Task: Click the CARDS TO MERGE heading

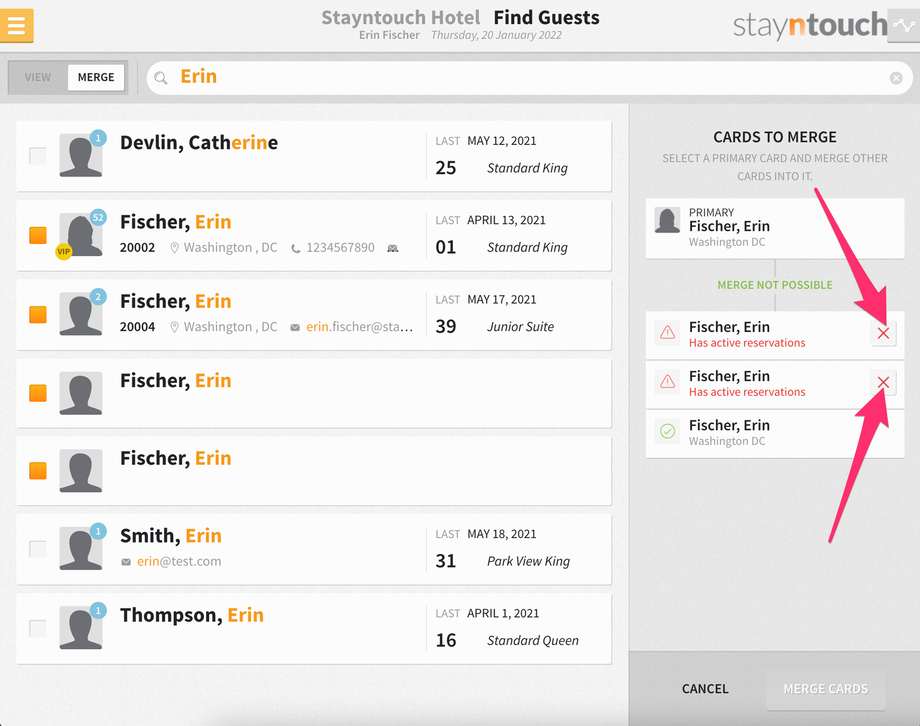Action: click(x=775, y=137)
